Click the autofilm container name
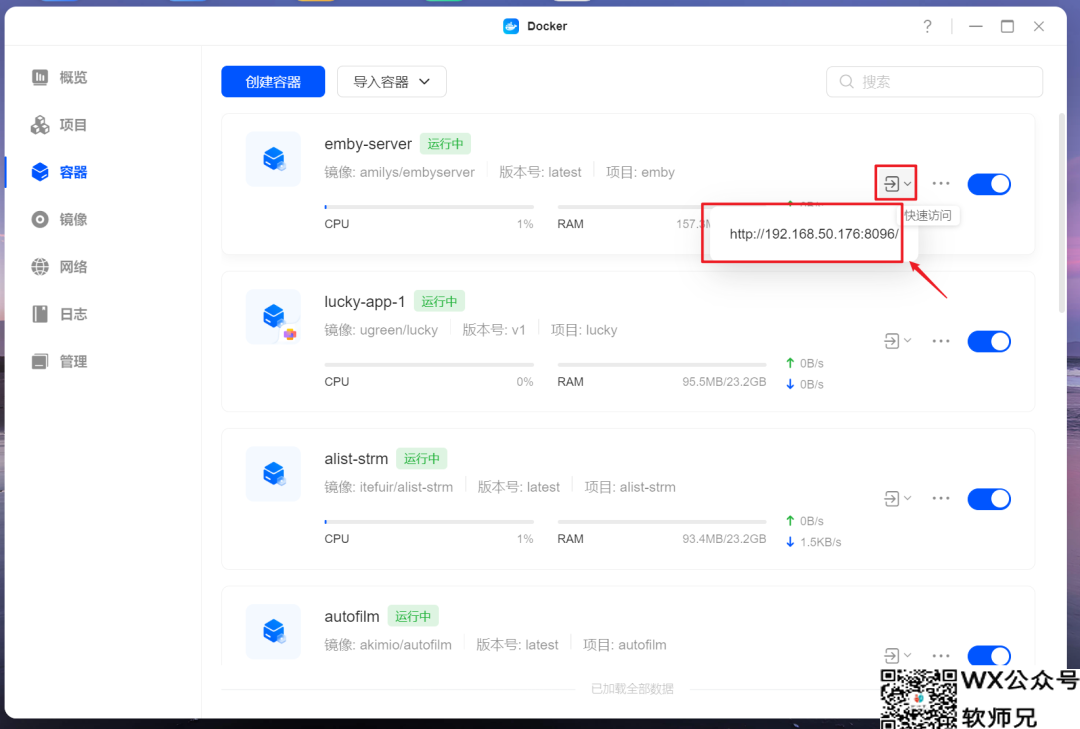This screenshot has width=1080, height=729. [352, 617]
